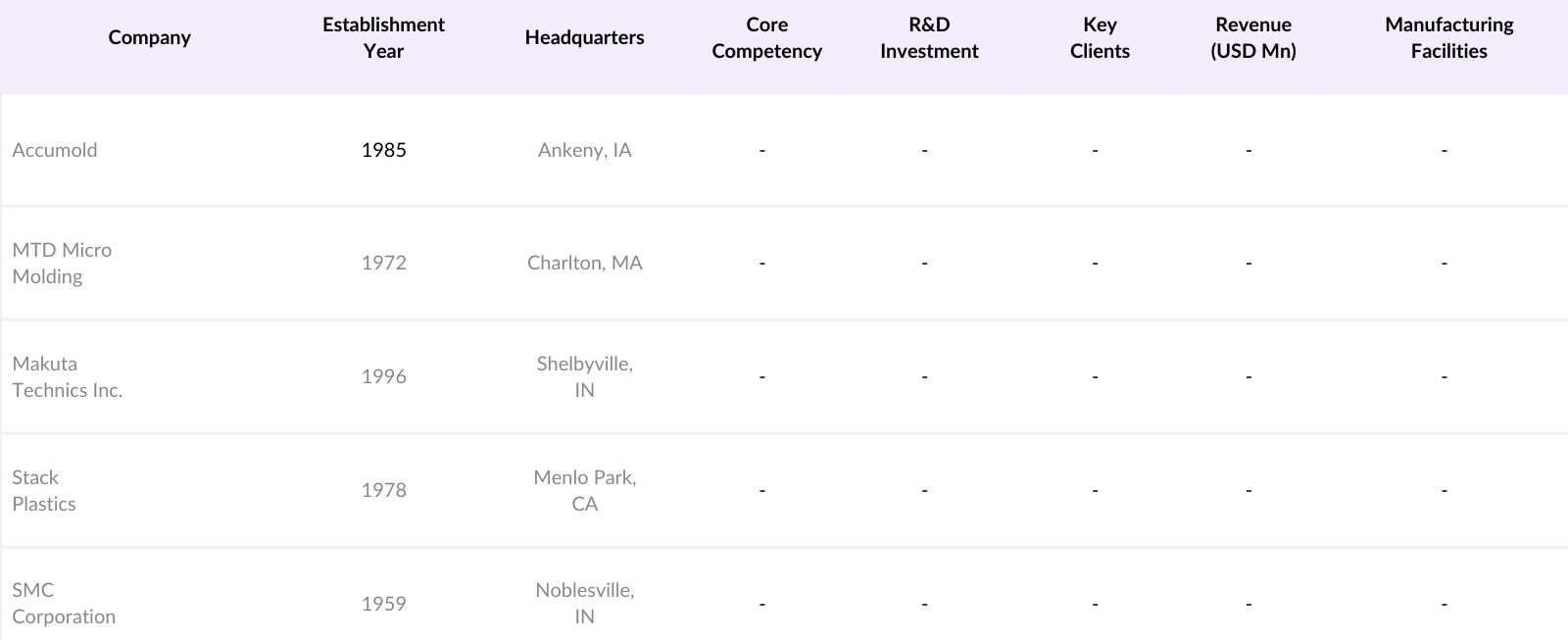The height and width of the screenshot is (640, 1568).
Task: Select the Stack Plastics company cell
Action: coord(44,490)
